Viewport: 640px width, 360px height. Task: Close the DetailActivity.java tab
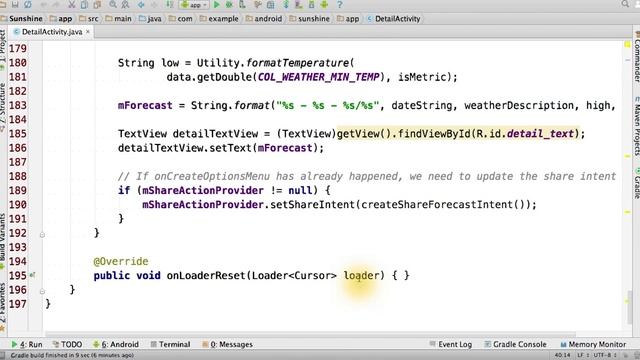pos(88,31)
